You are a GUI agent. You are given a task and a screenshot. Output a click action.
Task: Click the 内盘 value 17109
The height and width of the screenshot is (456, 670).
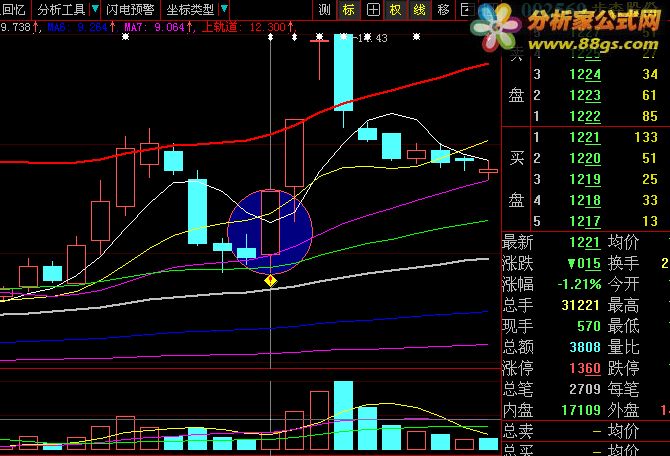click(x=581, y=410)
